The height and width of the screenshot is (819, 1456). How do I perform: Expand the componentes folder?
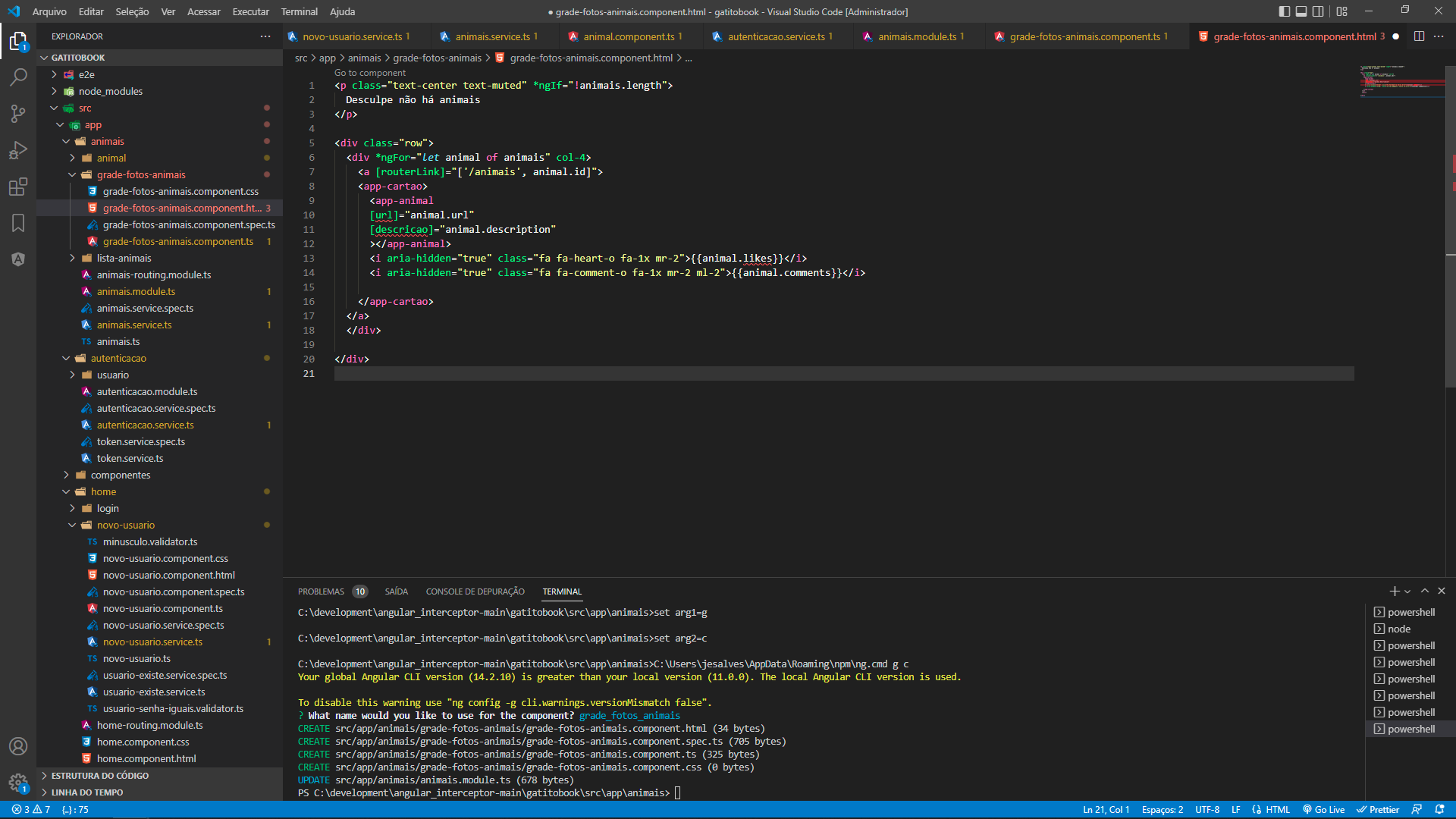pyautogui.click(x=159, y=475)
